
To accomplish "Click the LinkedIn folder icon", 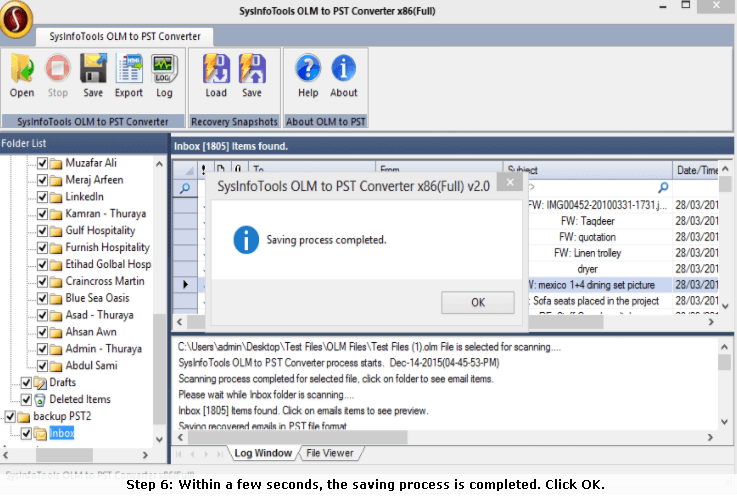I will pos(56,197).
